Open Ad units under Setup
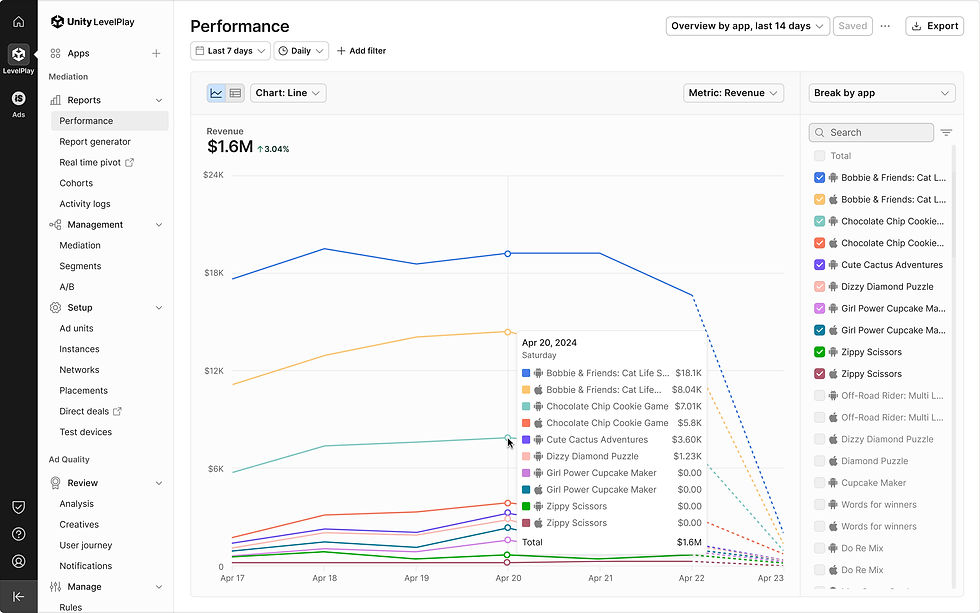The image size is (980, 613). [76, 329]
